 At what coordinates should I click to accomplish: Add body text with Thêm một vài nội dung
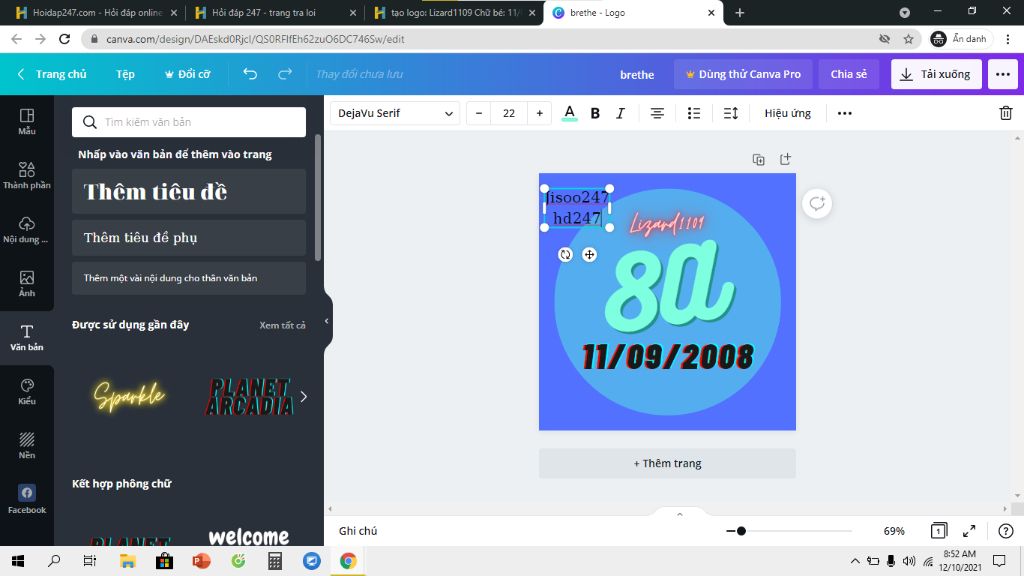189,278
